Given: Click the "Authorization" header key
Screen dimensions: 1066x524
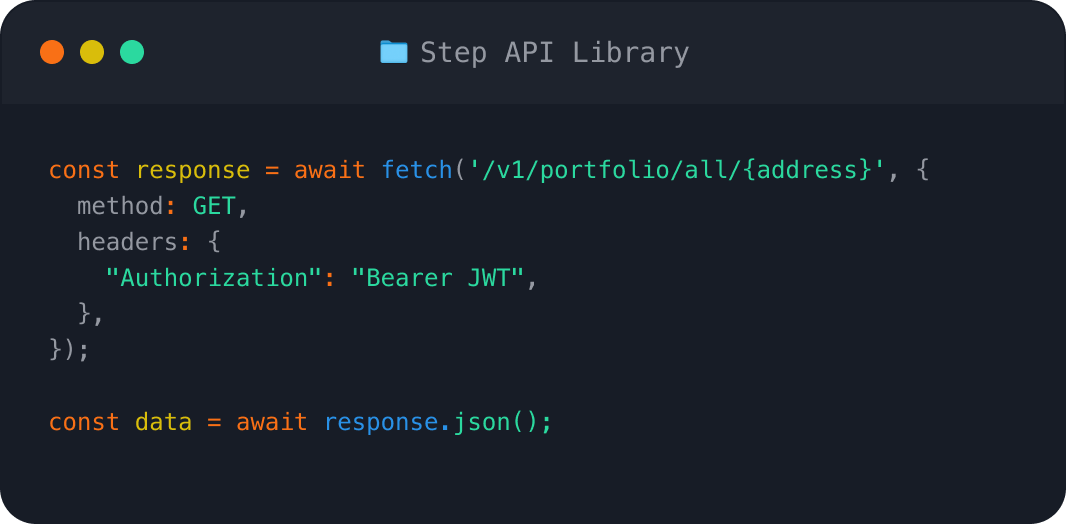Looking at the screenshot, I should click(x=214, y=278).
